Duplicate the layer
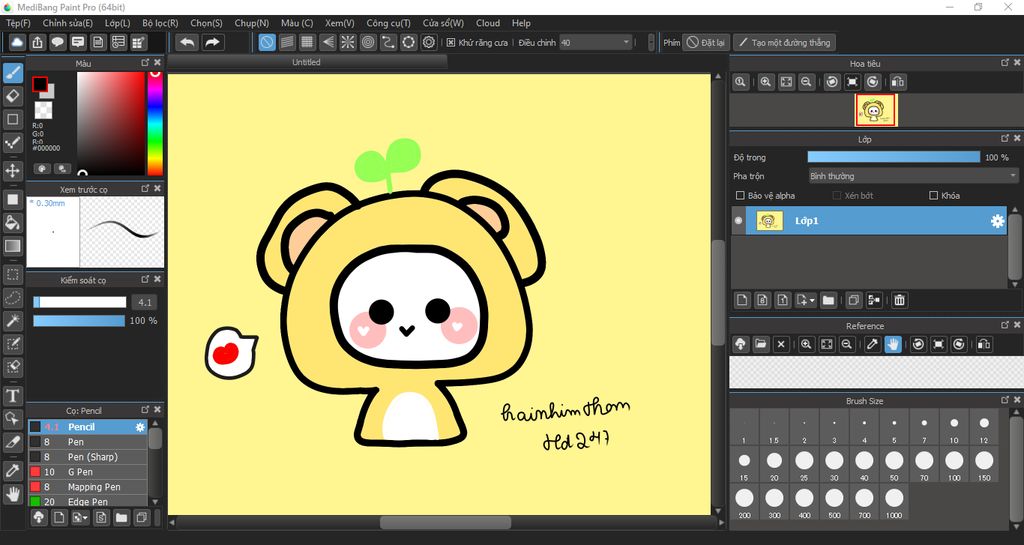Screen dimensions: 1024x545 coord(854,300)
